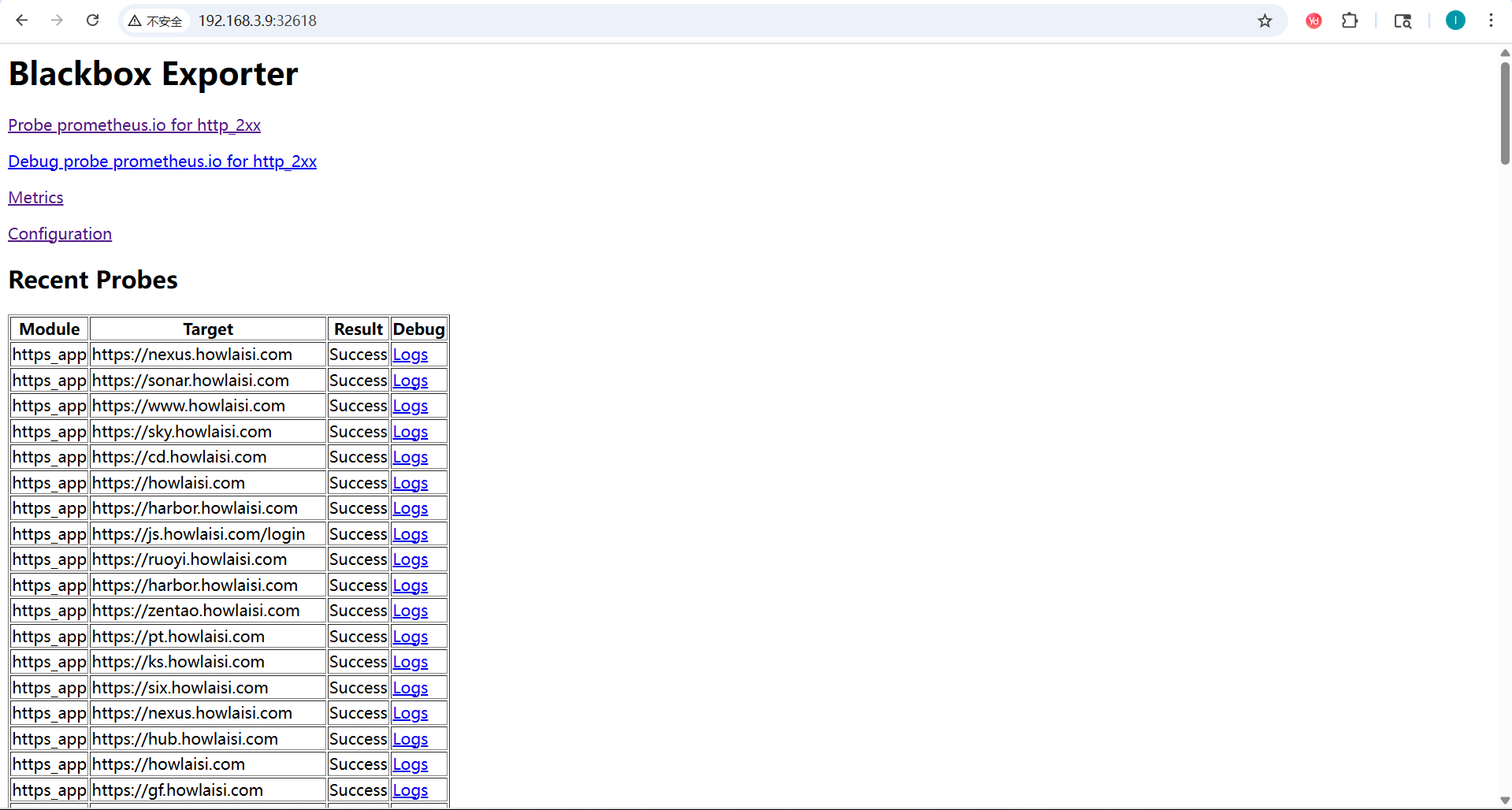The width and height of the screenshot is (1512, 810).
Task: View Logs for https://sky.howlaisi.com probe
Action: [410, 431]
